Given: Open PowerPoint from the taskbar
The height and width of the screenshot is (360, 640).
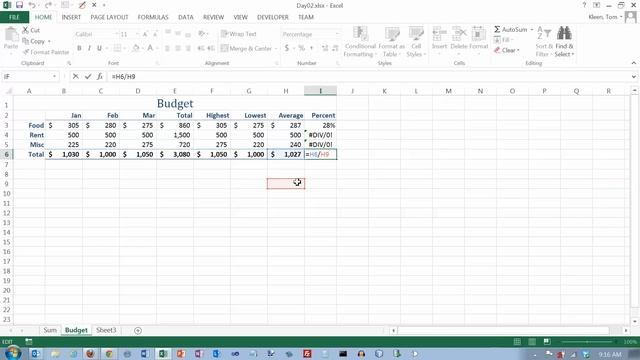Looking at the screenshot, I should click(181, 354).
